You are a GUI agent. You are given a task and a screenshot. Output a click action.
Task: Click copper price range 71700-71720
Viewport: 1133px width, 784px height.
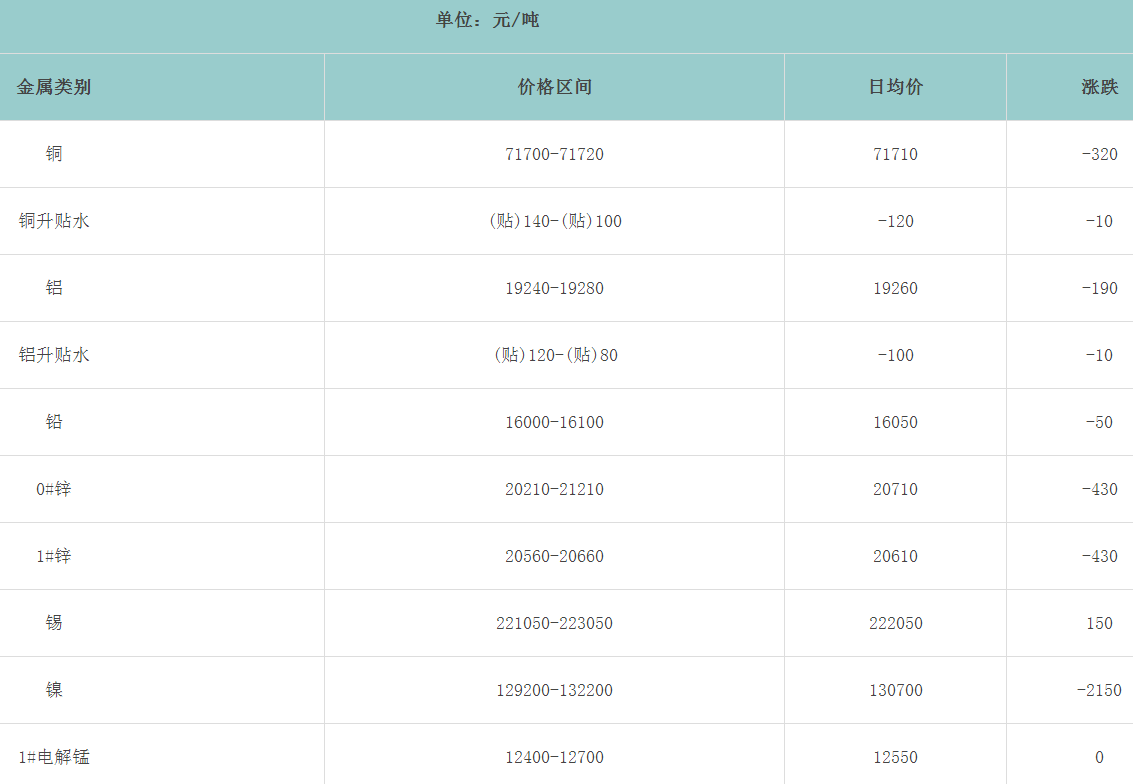(555, 154)
